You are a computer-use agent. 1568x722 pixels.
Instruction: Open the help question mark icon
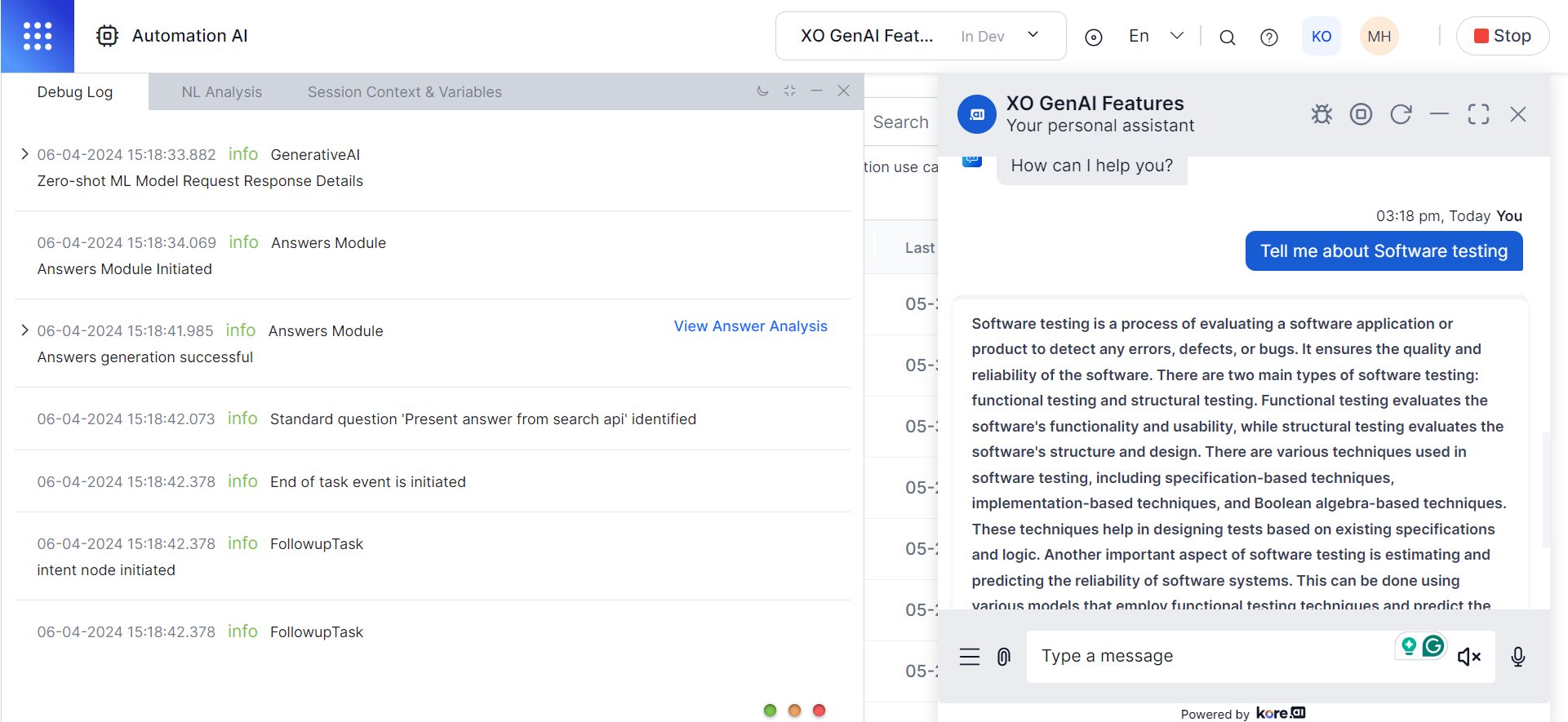click(1269, 37)
